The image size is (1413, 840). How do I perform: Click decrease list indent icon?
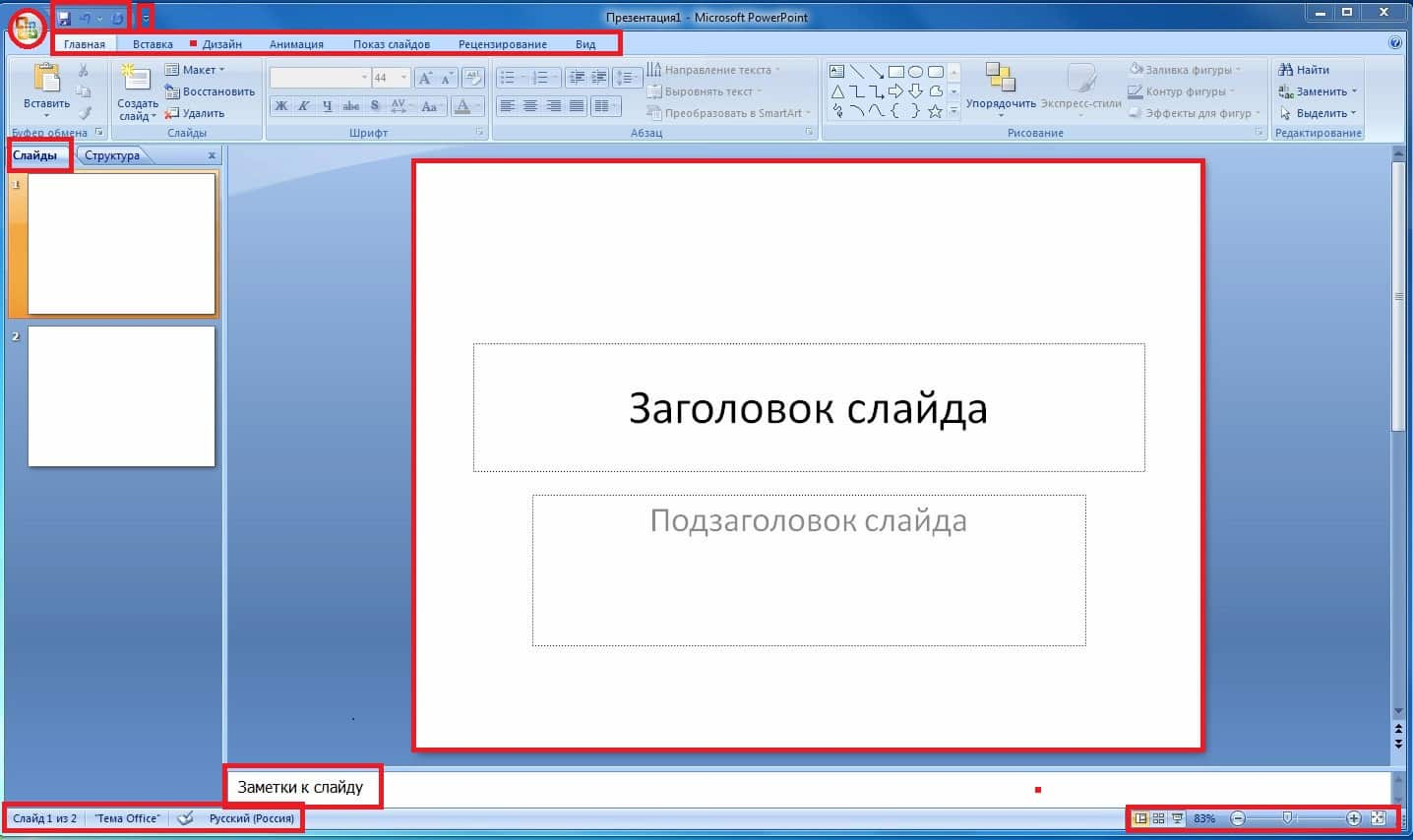click(577, 78)
